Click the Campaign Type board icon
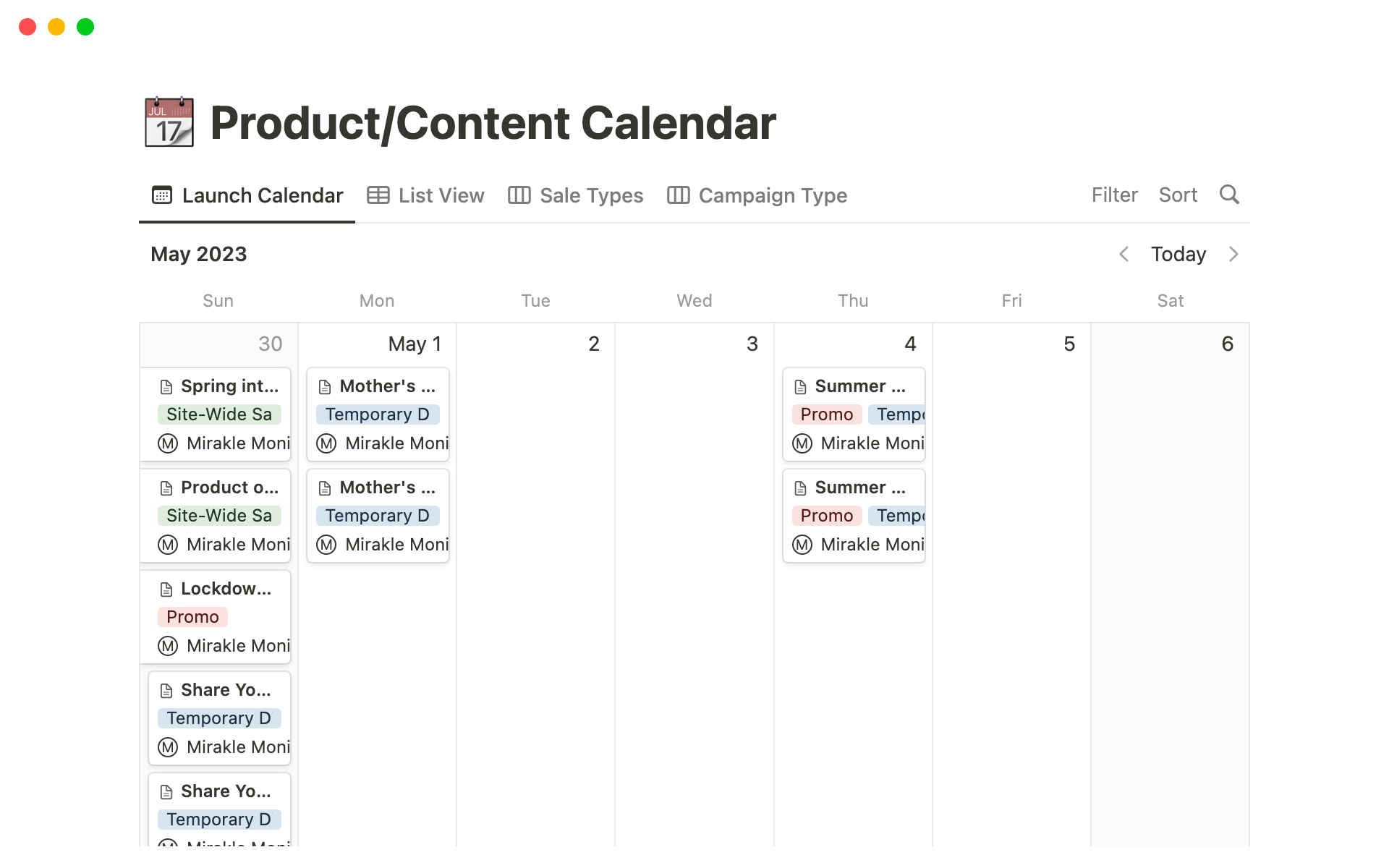This screenshot has width=1389, height=868. [678, 195]
